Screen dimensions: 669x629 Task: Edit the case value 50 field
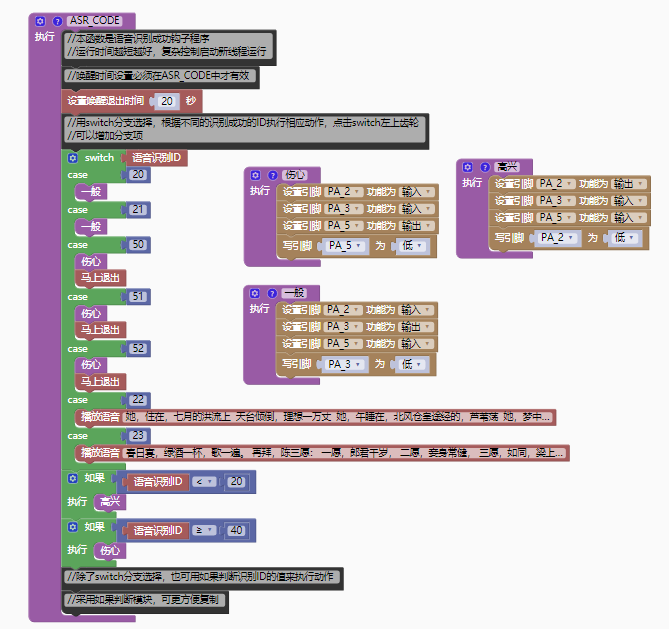tap(138, 245)
